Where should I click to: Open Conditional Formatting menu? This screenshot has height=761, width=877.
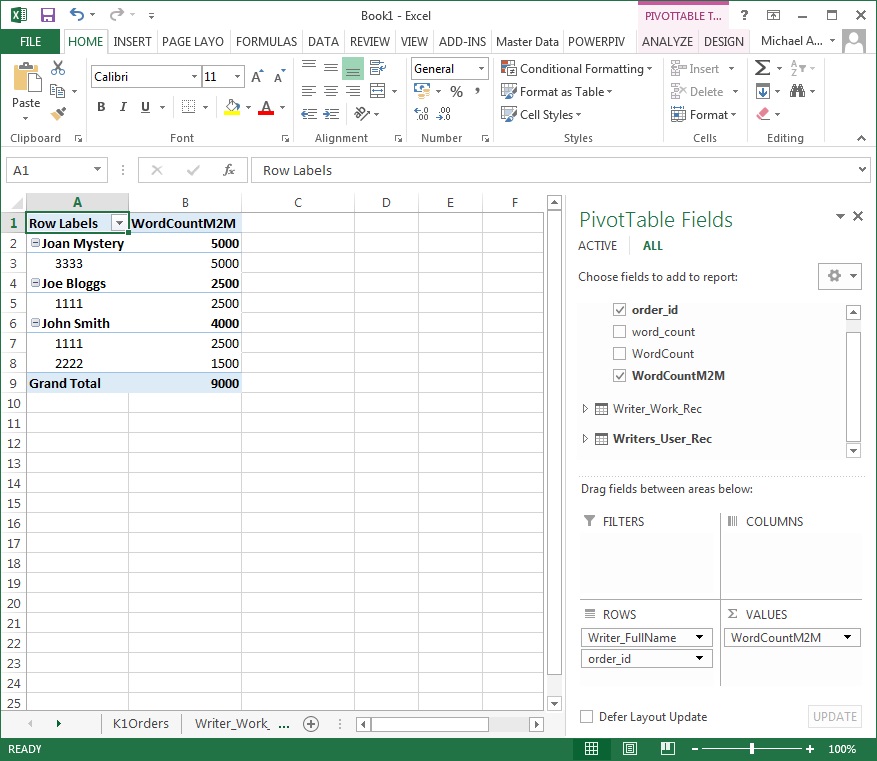577,68
